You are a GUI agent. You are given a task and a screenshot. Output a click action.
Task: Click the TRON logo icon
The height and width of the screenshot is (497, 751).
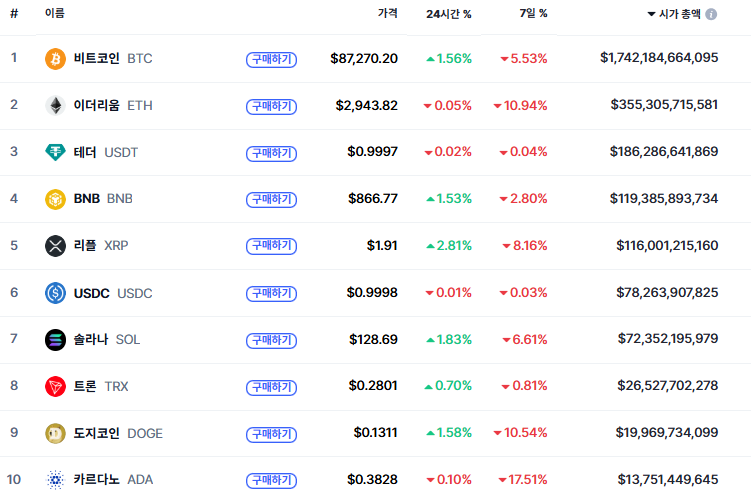pos(55,386)
